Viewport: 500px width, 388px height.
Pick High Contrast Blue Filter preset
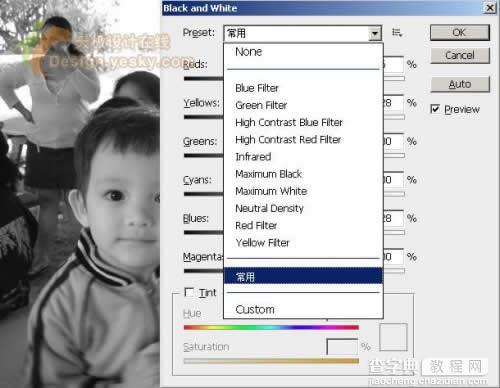click(289, 122)
